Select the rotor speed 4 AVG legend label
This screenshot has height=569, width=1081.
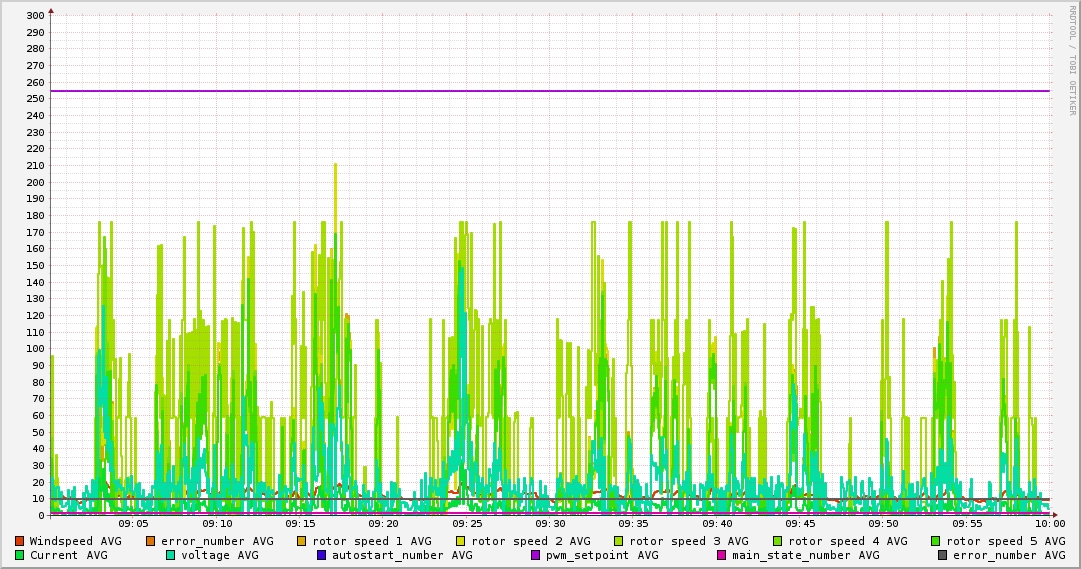[848, 541]
